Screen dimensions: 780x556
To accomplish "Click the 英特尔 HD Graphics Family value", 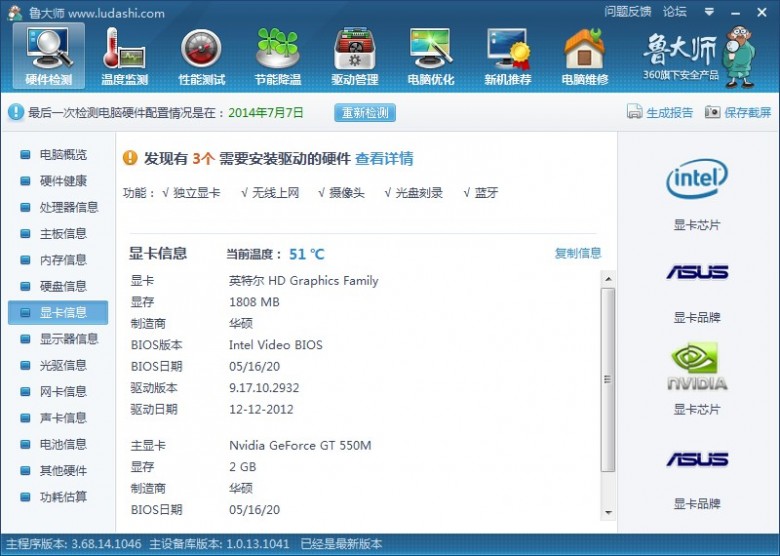I will (303, 281).
